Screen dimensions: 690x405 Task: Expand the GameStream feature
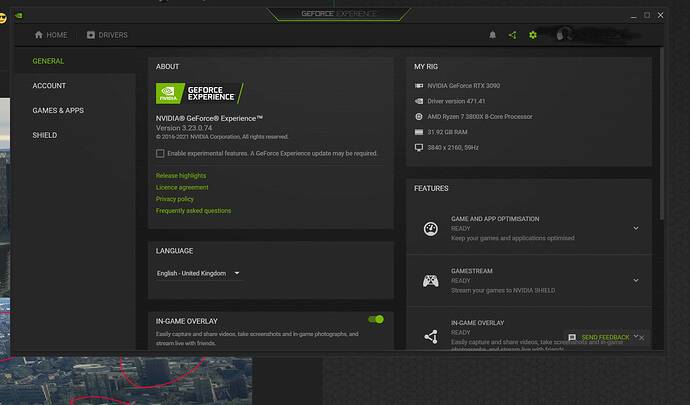(x=636, y=280)
